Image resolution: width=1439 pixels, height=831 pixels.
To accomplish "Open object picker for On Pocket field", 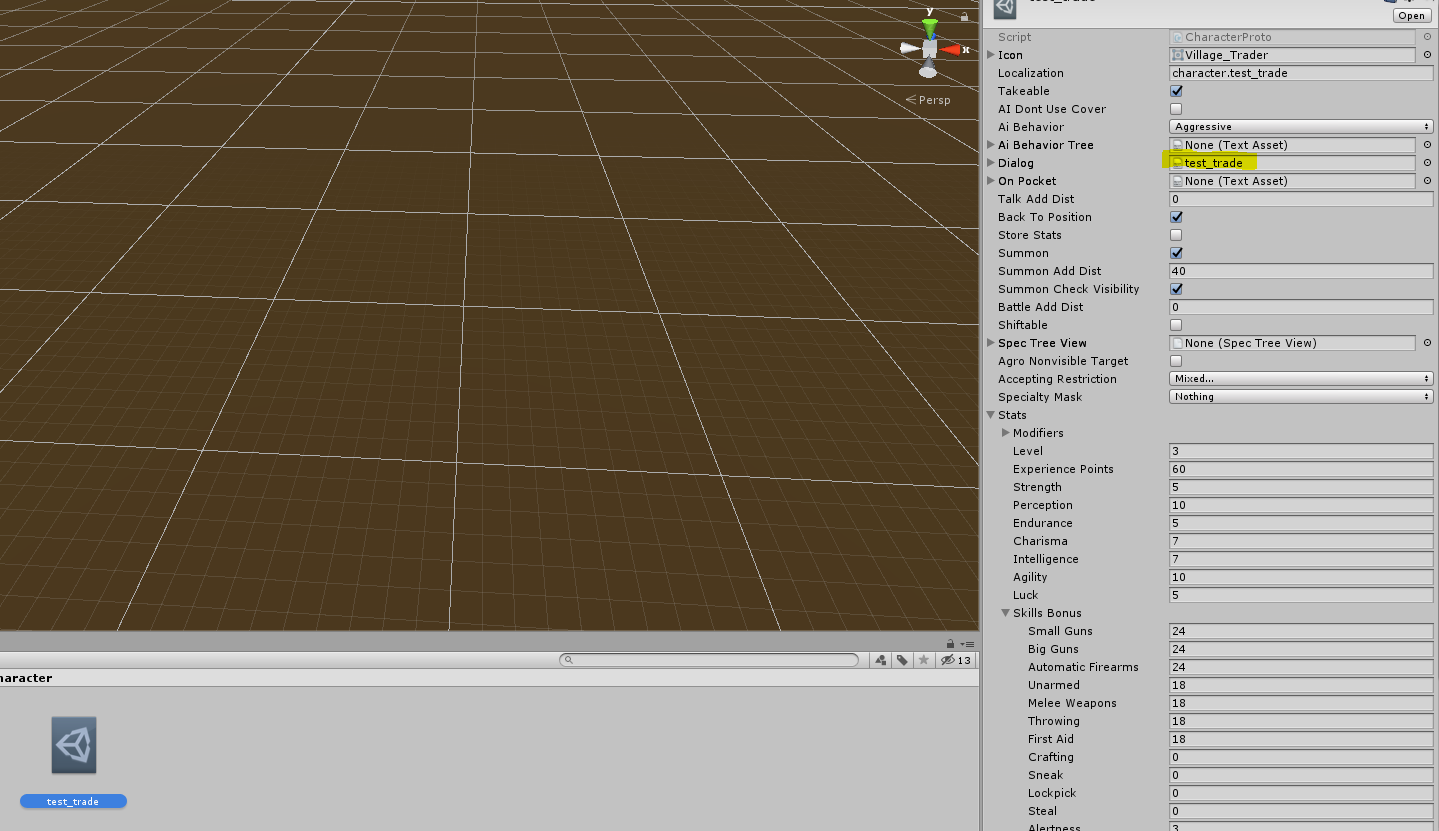I will point(1427,181).
